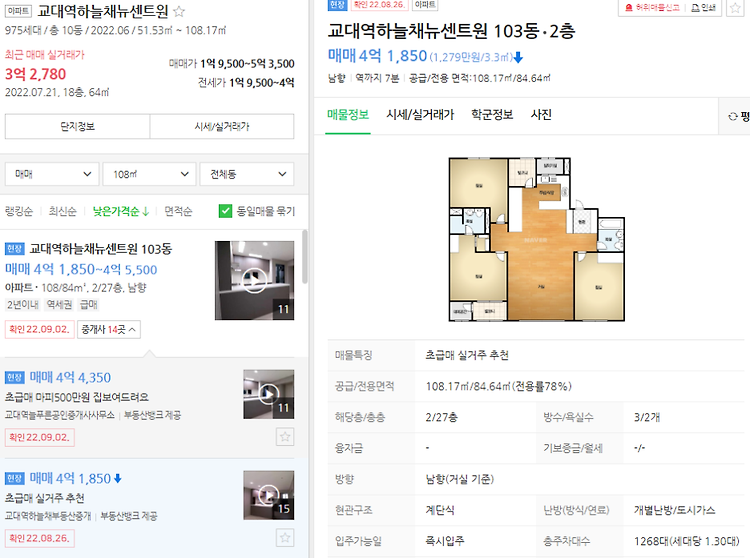Viewport: 750px width, 558px height.
Task: Open the 108㎡ area dropdown
Action: pos(150,174)
